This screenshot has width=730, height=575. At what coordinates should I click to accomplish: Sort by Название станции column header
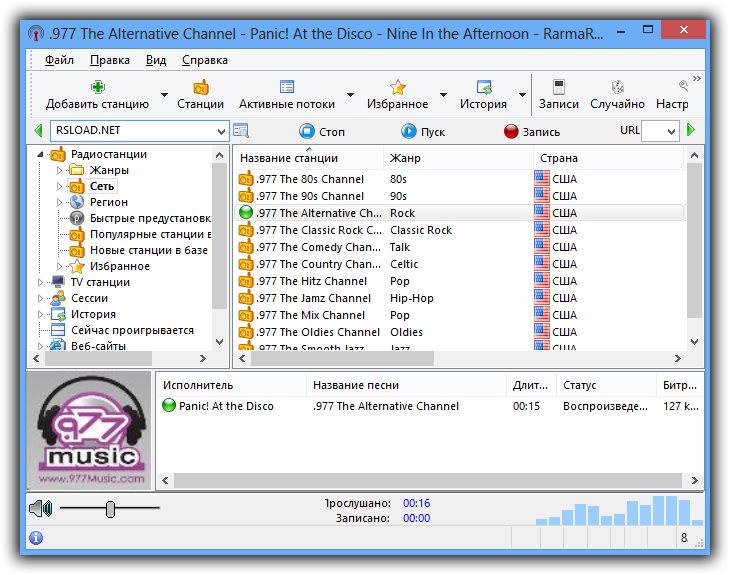308,158
